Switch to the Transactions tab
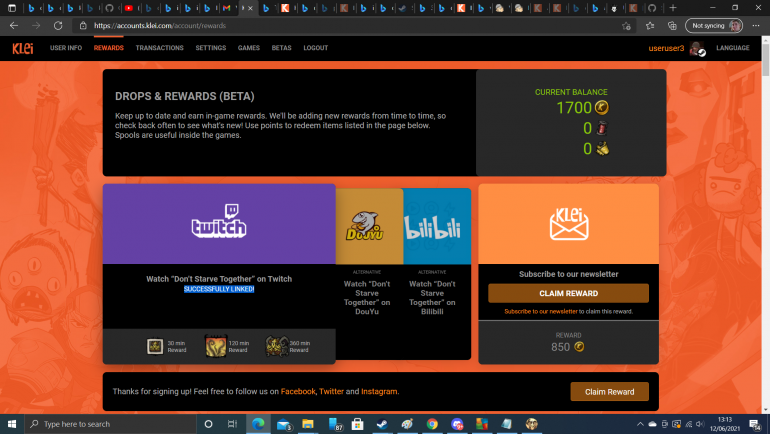 tap(159, 48)
